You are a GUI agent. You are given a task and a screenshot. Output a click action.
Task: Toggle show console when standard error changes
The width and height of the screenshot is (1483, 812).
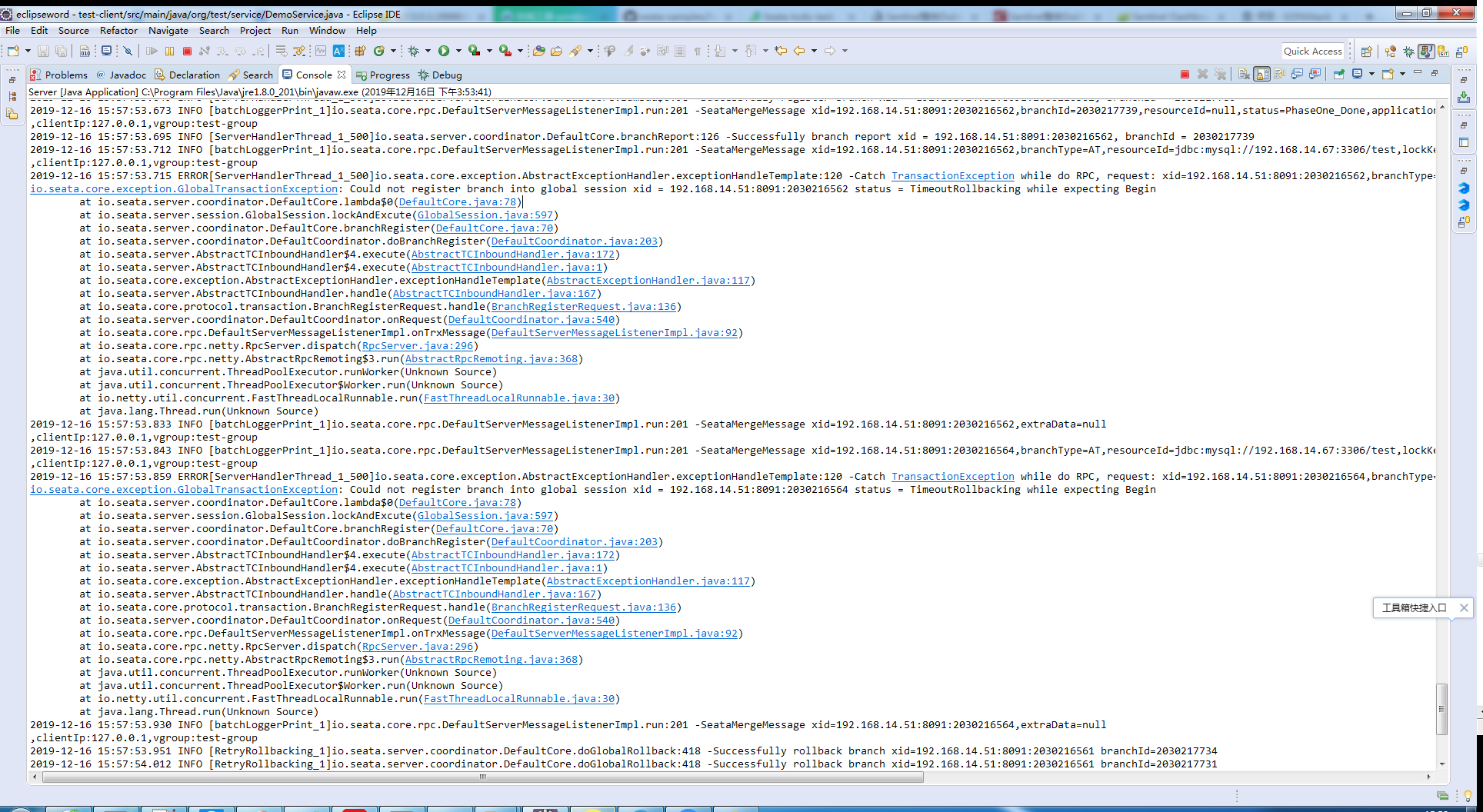pos(1315,74)
